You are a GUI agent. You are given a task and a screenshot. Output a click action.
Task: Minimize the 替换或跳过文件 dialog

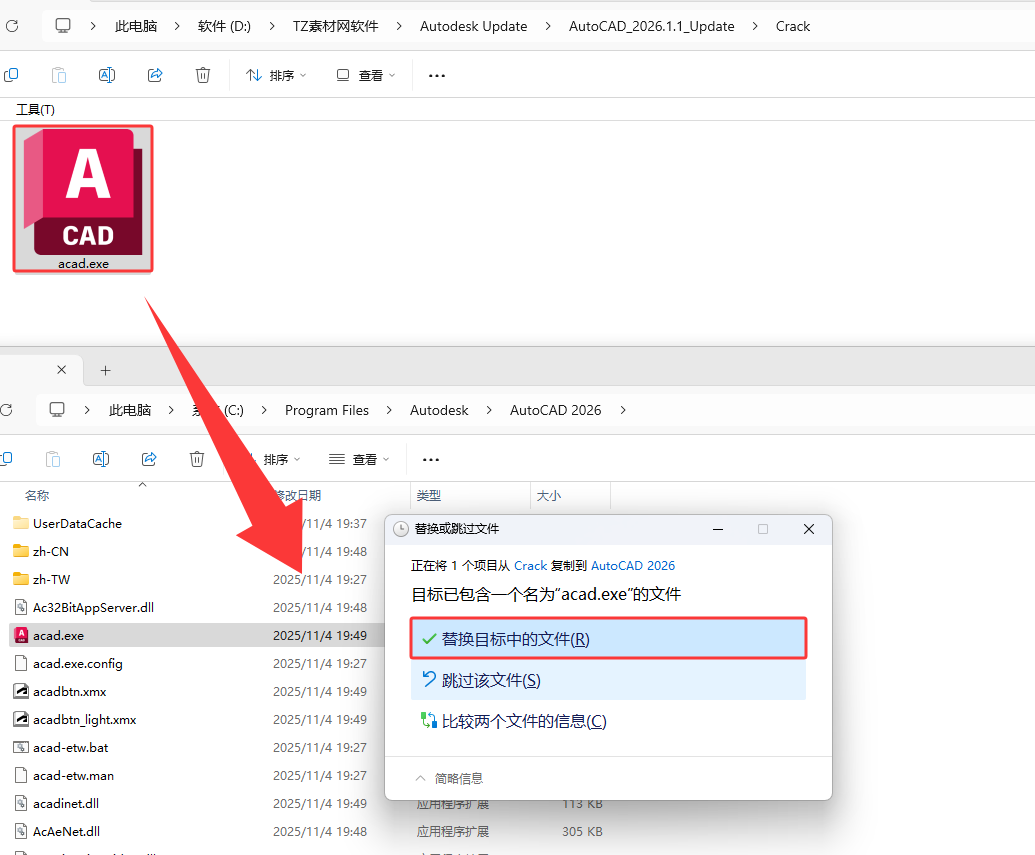pos(718,529)
